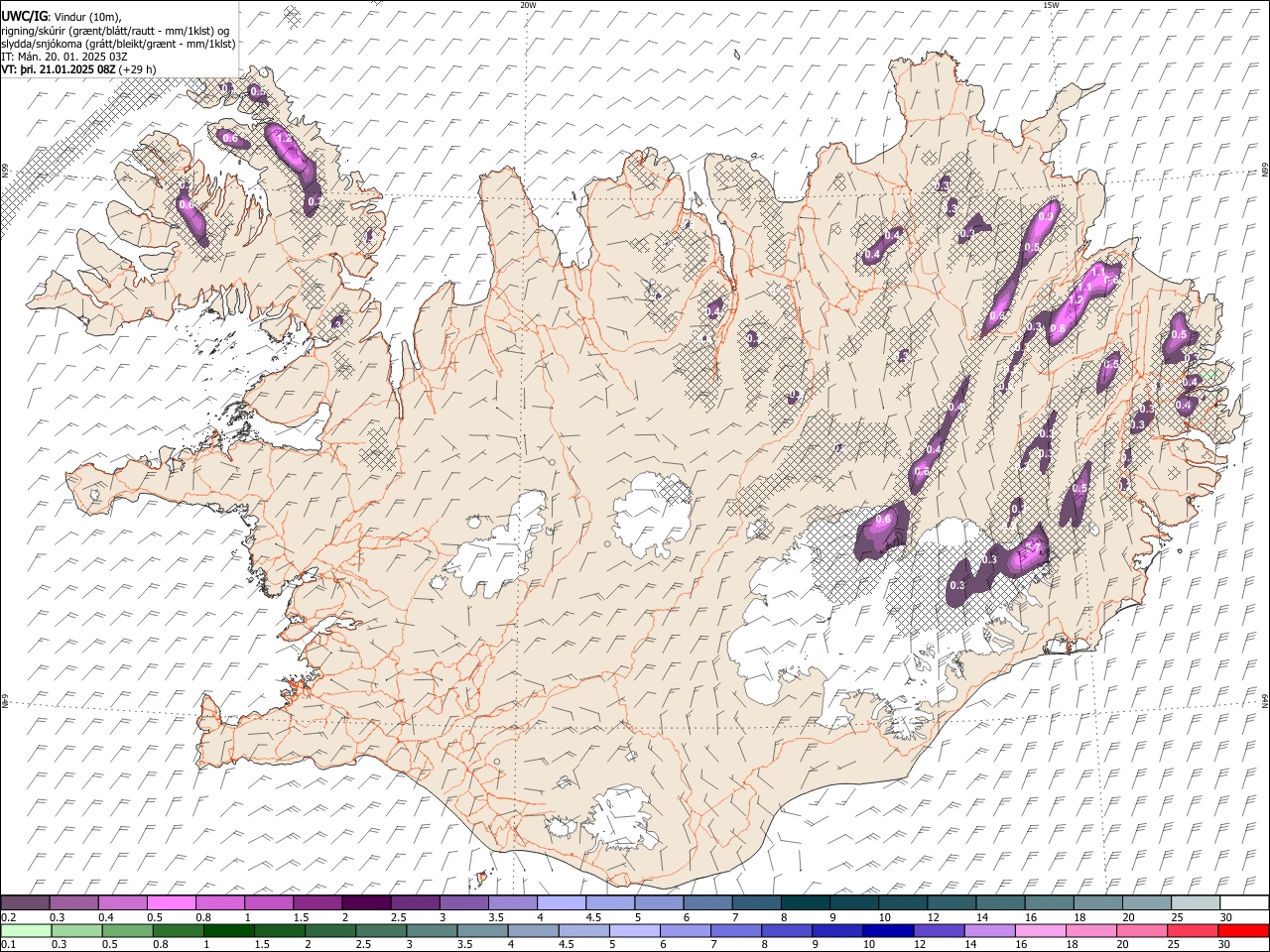Pick the 20–25 pink-red lower legend swatch
This screenshot has width=1270, height=952.
pyautogui.click(x=1143, y=930)
